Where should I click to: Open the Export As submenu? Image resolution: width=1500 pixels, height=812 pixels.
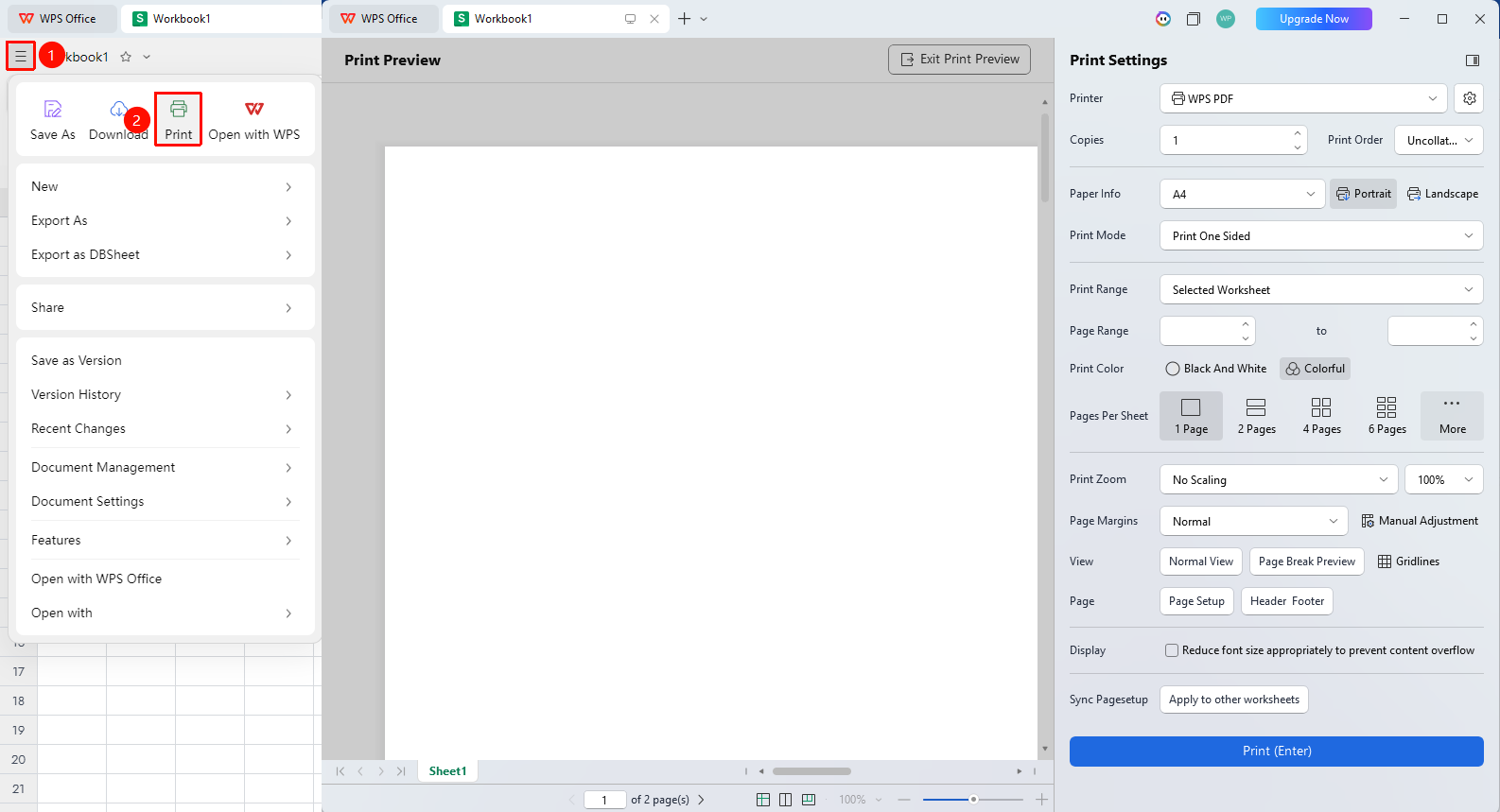(x=165, y=220)
